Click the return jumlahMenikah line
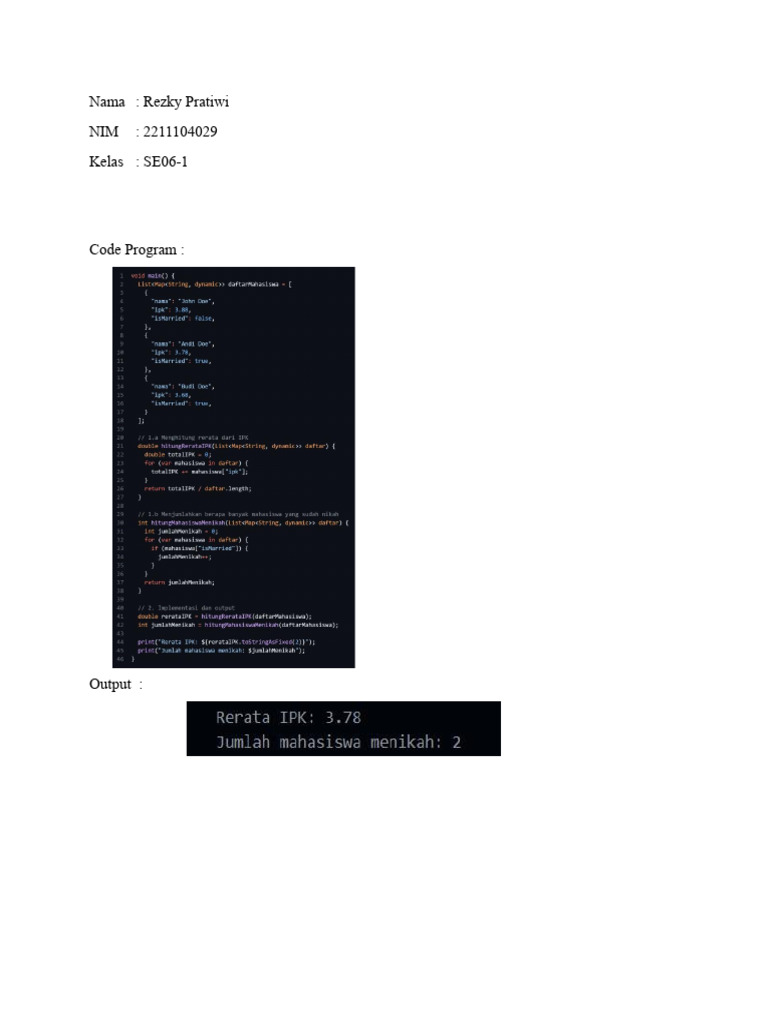This screenshot has width=768, height=1024. tap(179, 582)
